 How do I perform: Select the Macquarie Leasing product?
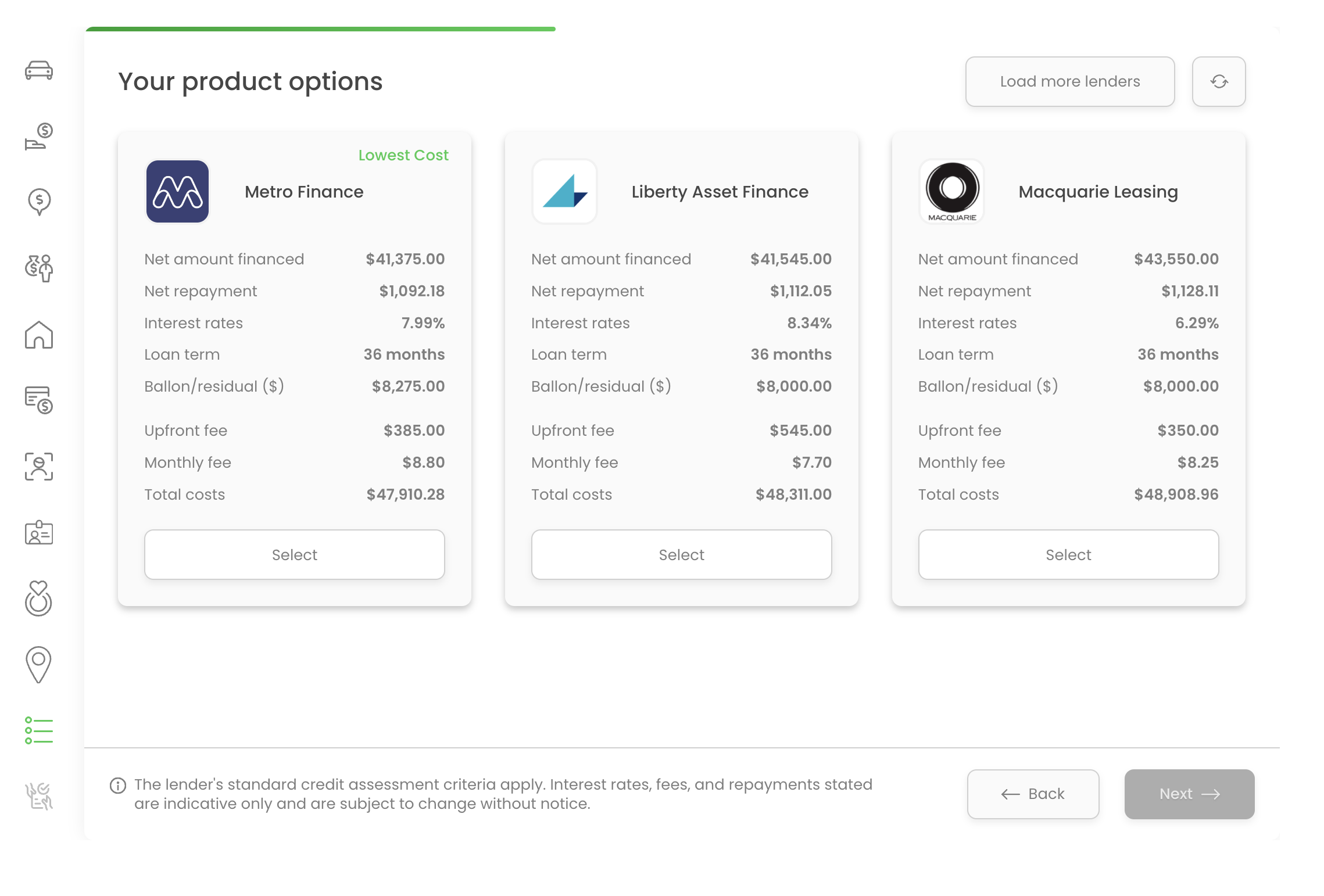tap(1069, 555)
